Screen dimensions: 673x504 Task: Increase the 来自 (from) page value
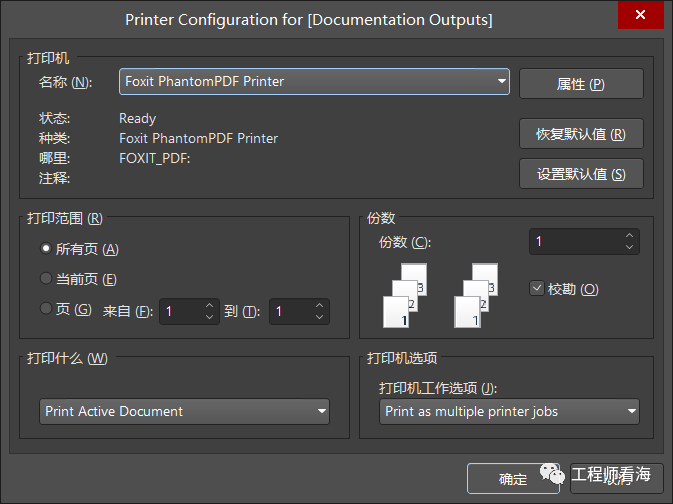click(x=209, y=306)
